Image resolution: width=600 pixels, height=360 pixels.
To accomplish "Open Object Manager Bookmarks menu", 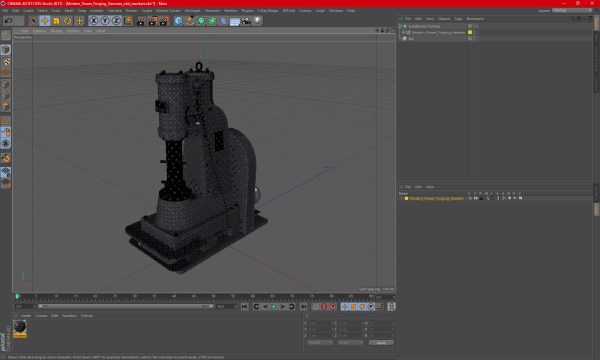I will pos(475,19).
